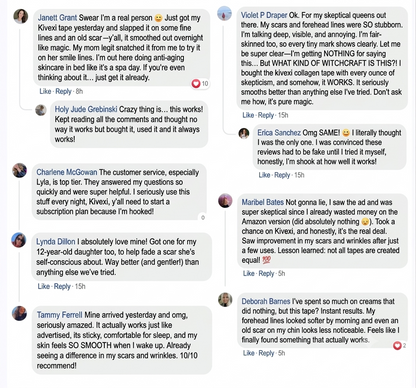
Task: Like Erica Sanchez's reply
Action: [x=264, y=175]
